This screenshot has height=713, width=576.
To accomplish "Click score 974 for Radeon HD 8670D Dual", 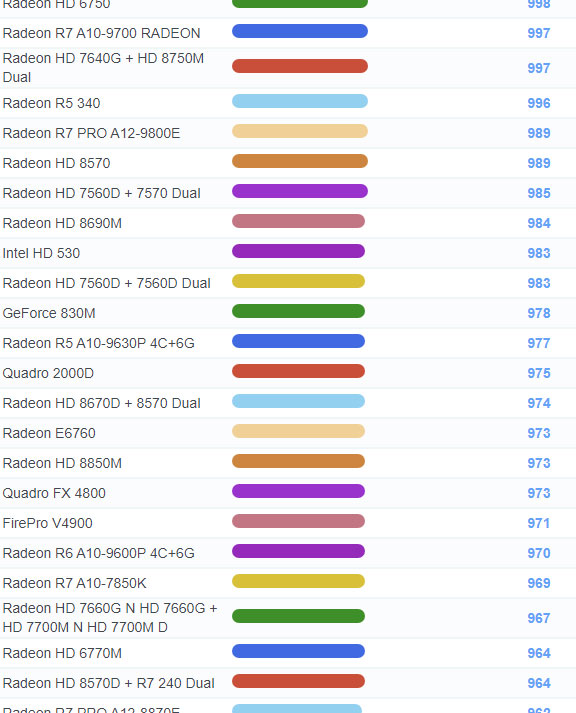I will (x=539, y=403).
